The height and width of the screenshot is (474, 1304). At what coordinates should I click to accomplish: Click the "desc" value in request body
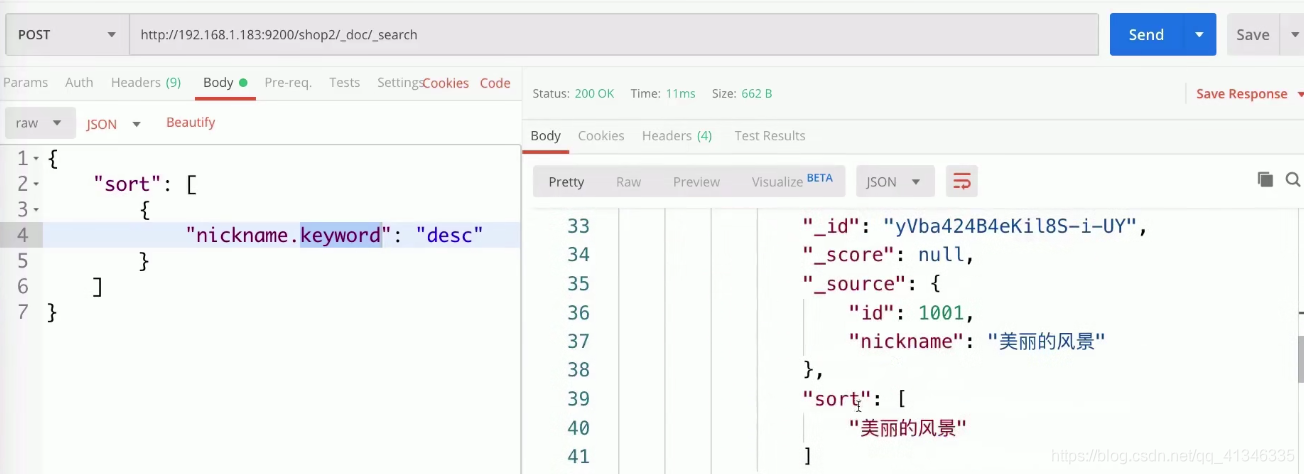pyautogui.click(x=450, y=235)
